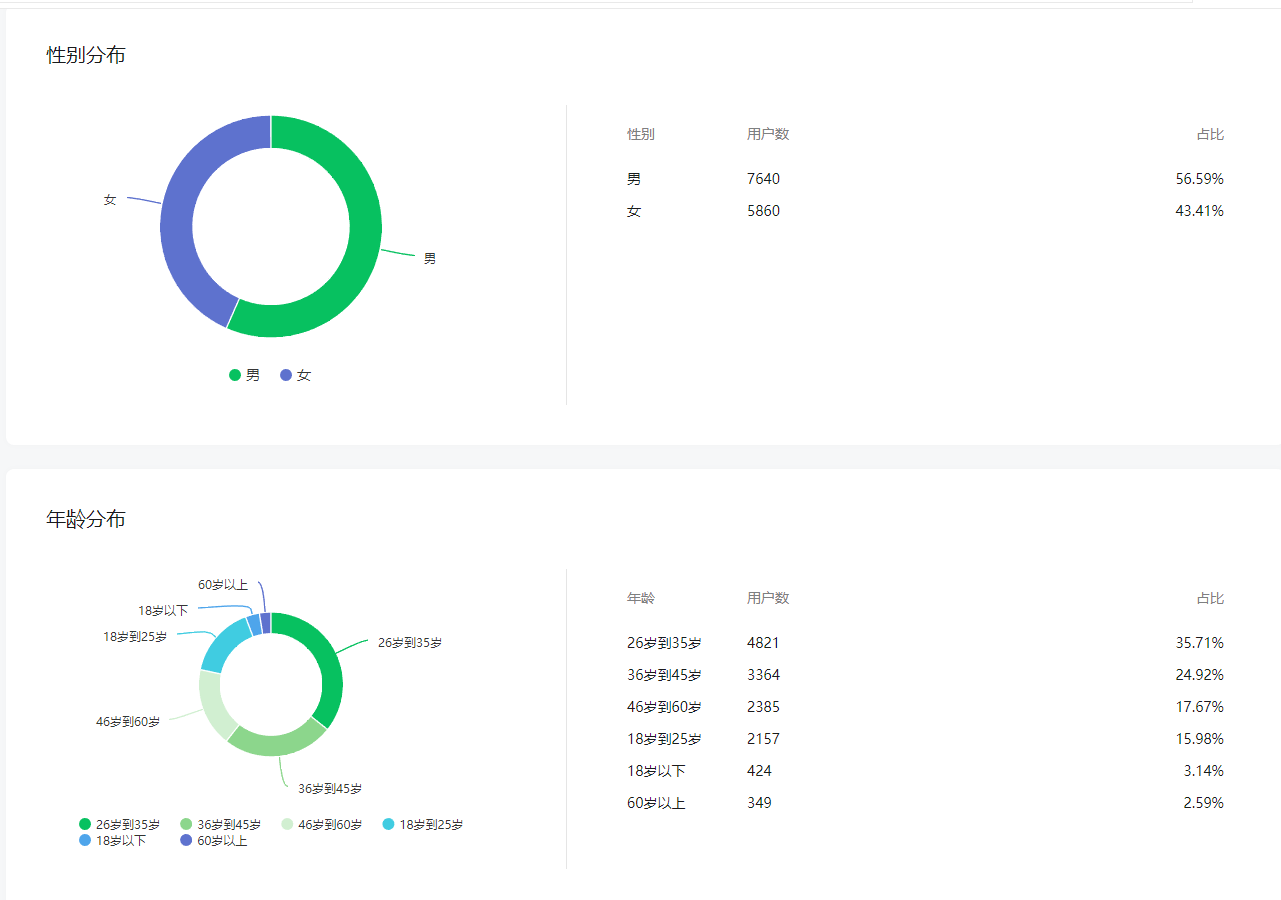Toggle the 36岁到45岁 legend entry

point(220,825)
